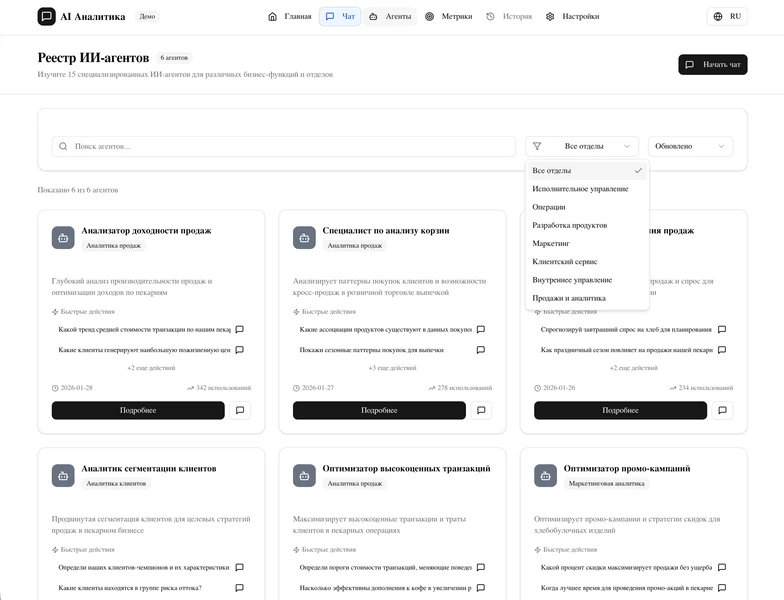Start chat icon beside Подробнее, 234 использований card
This screenshot has width=784, height=600.
(722, 410)
